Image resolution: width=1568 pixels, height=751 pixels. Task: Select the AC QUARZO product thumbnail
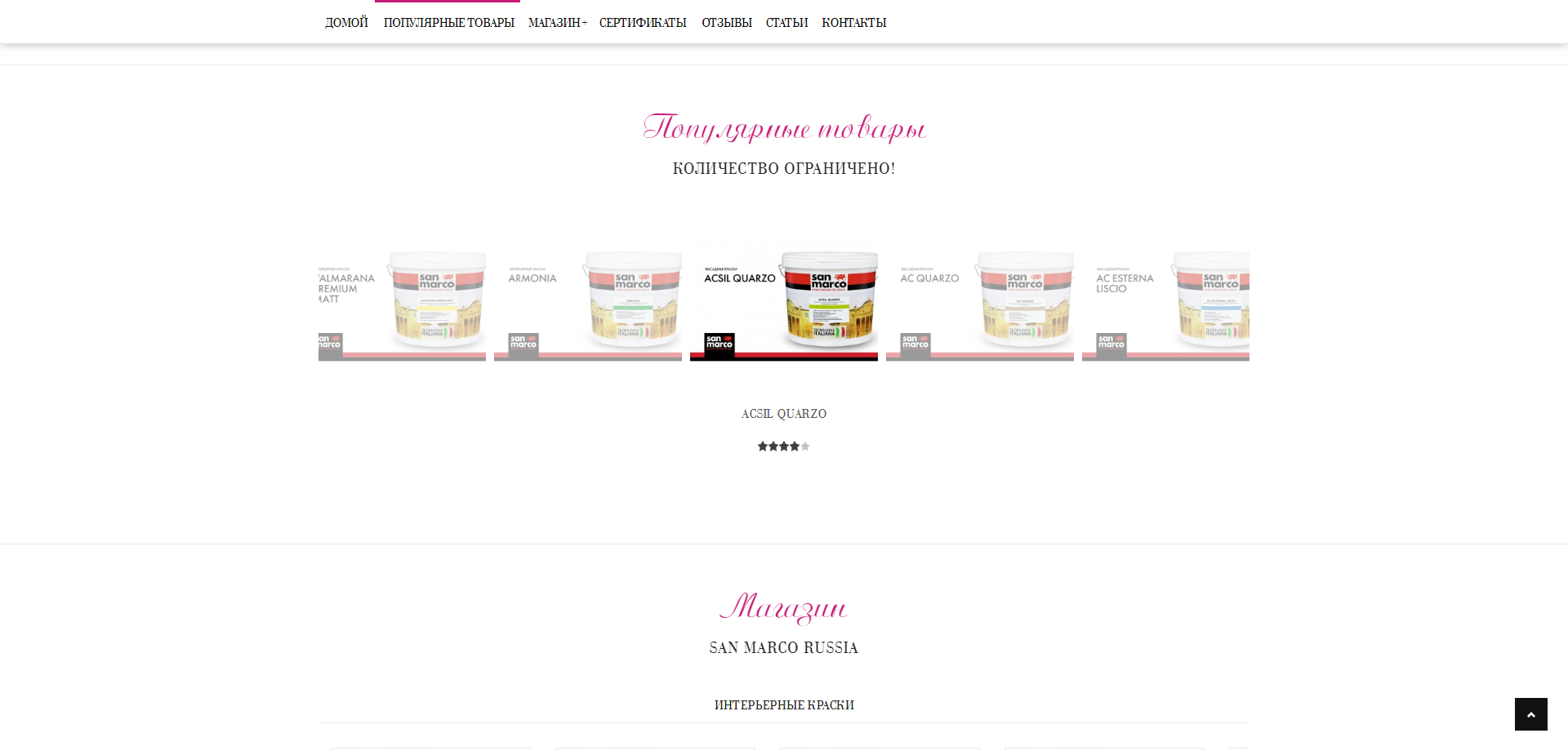pyautogui.click(x=980, y=299)
